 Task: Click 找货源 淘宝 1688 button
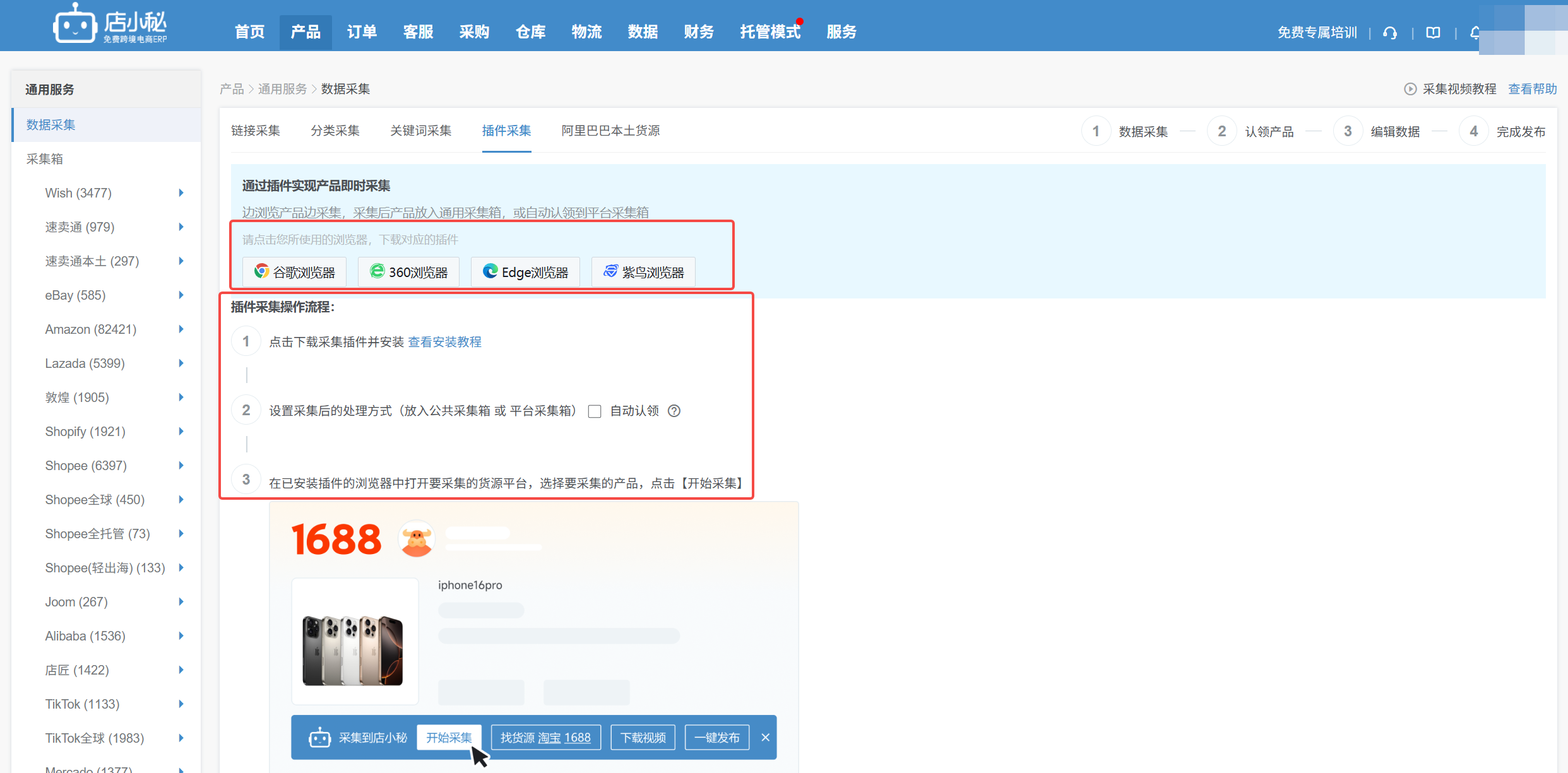546,738
